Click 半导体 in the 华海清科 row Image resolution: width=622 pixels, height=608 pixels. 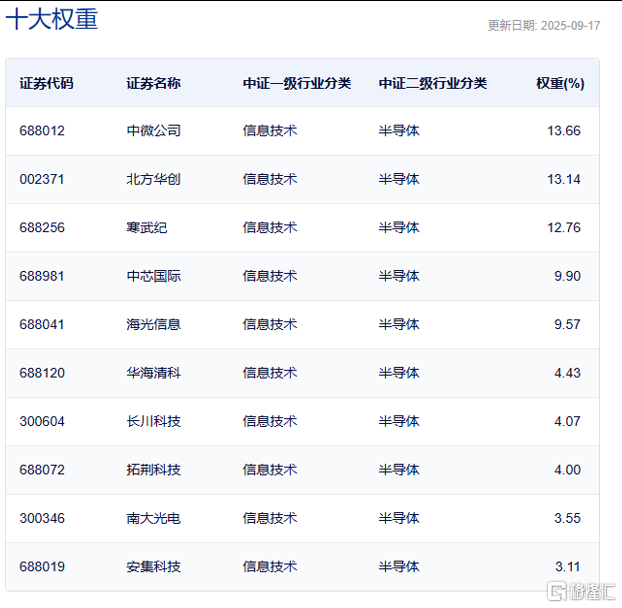coord(399,373)
